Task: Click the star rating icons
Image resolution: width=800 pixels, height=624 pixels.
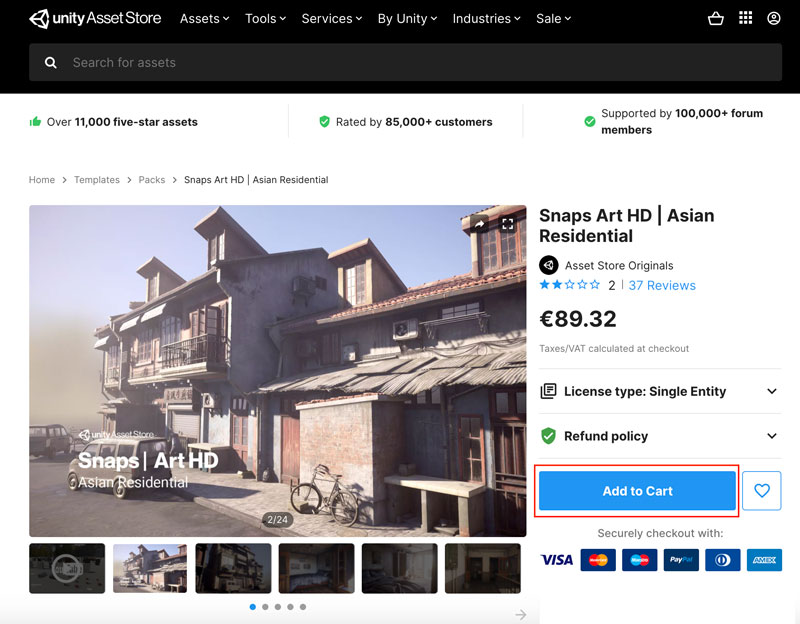Action: (x=570, y=285)
